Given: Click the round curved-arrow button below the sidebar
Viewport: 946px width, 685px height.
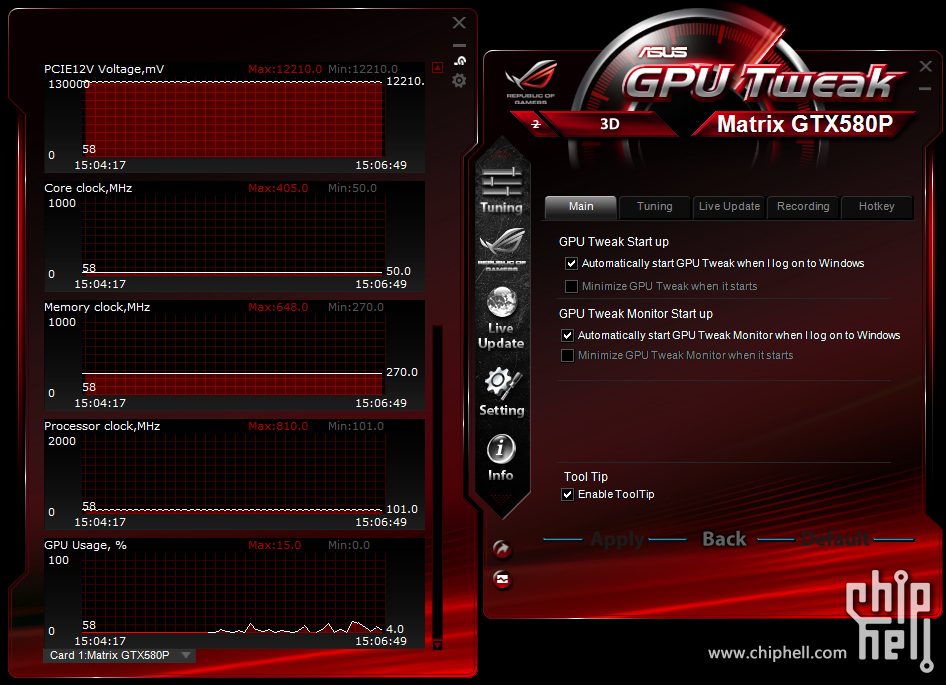Looking at the screenshot, I should point(502,549).
